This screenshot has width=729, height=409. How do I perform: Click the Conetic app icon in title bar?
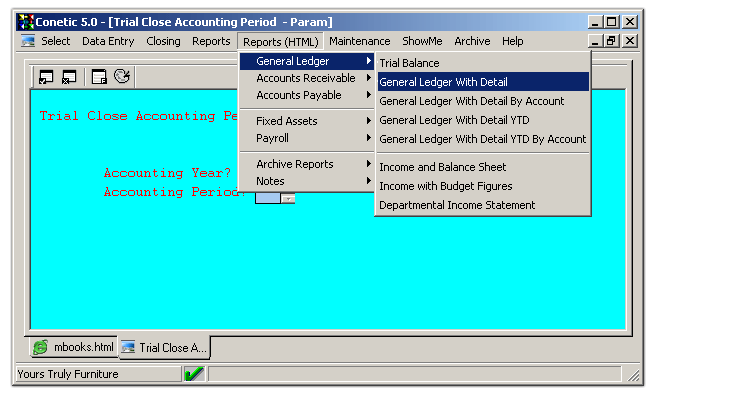tap(26, 21)
